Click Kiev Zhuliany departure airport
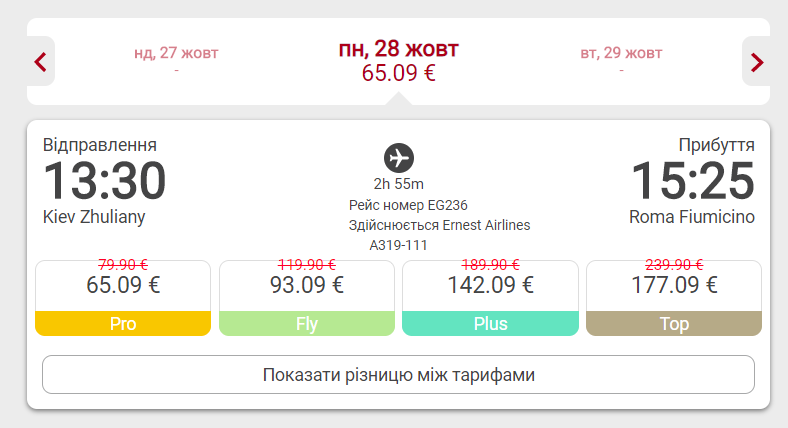 94,217
